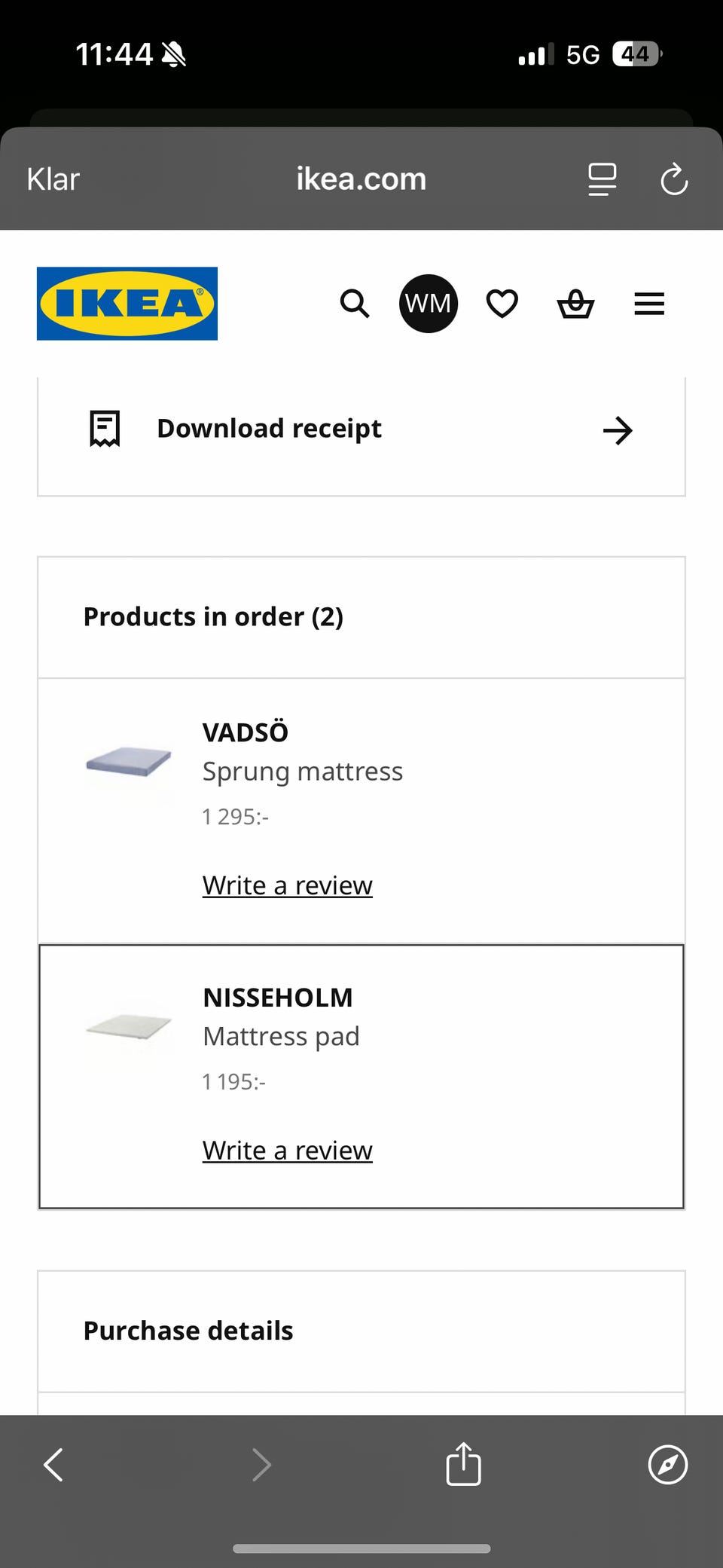Screen dimensions: 723x1568
Task: Click the Download receipt label
Action: 269,429
